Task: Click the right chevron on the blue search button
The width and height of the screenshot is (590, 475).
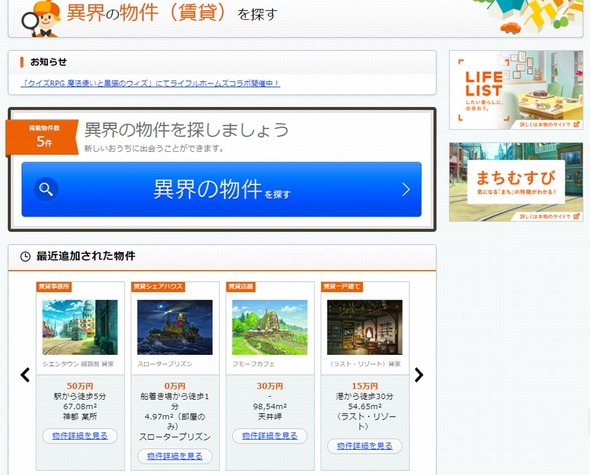Action: [x=406, y=190]
